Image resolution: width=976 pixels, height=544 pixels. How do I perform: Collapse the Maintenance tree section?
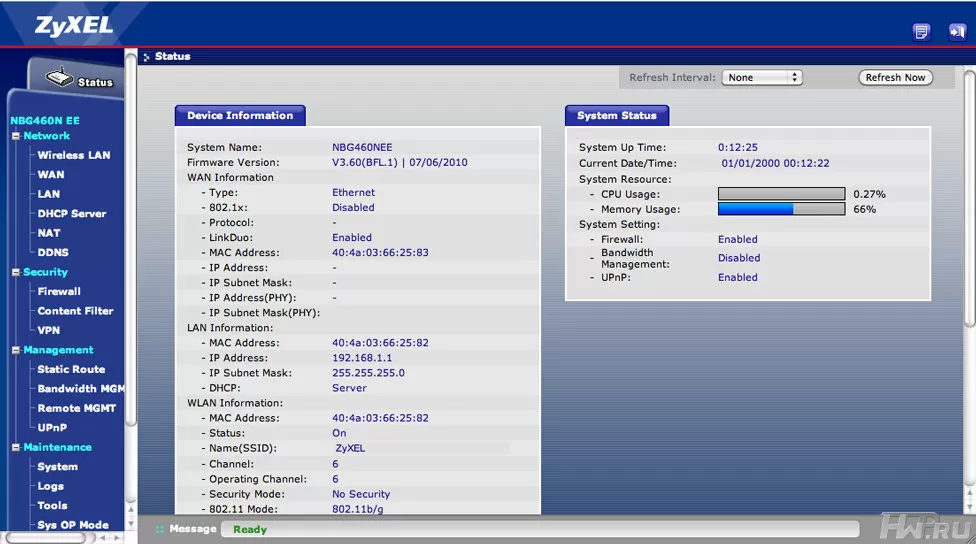[x=16, y=447]
